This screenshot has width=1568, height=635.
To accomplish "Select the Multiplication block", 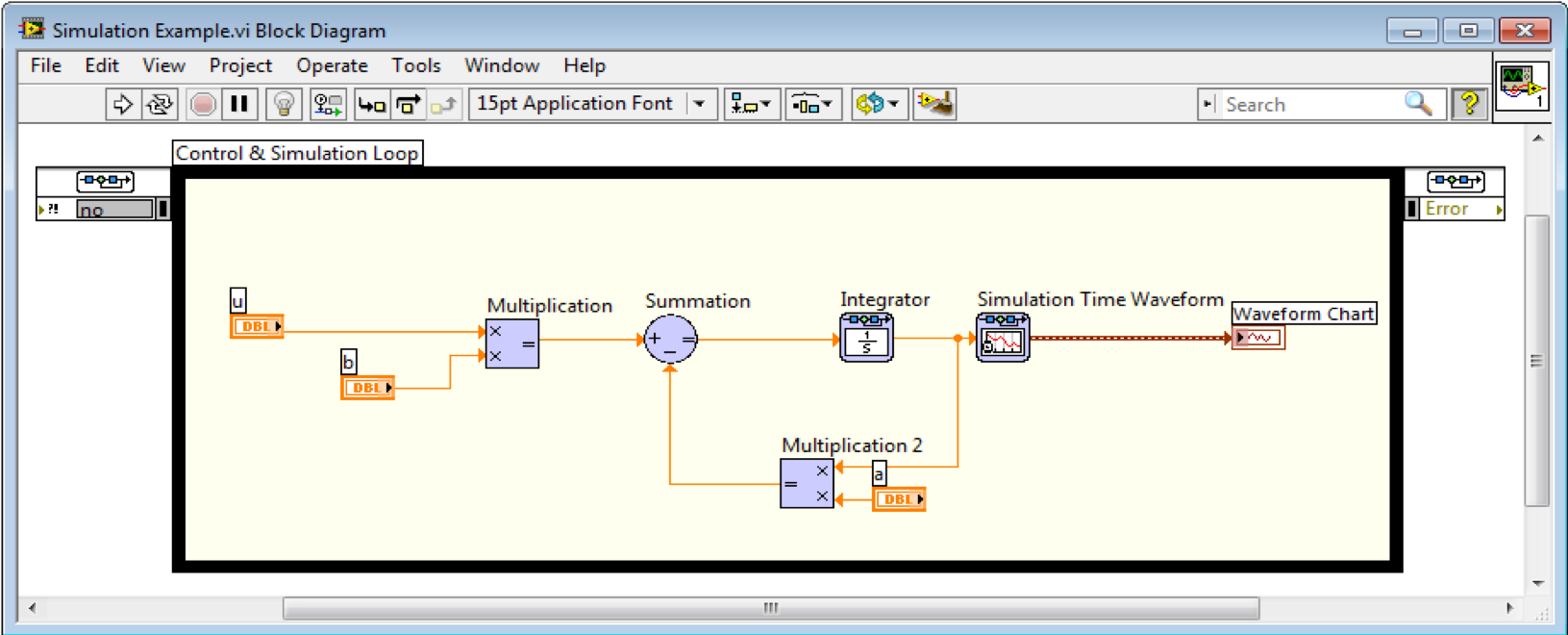I will point(511,343).
